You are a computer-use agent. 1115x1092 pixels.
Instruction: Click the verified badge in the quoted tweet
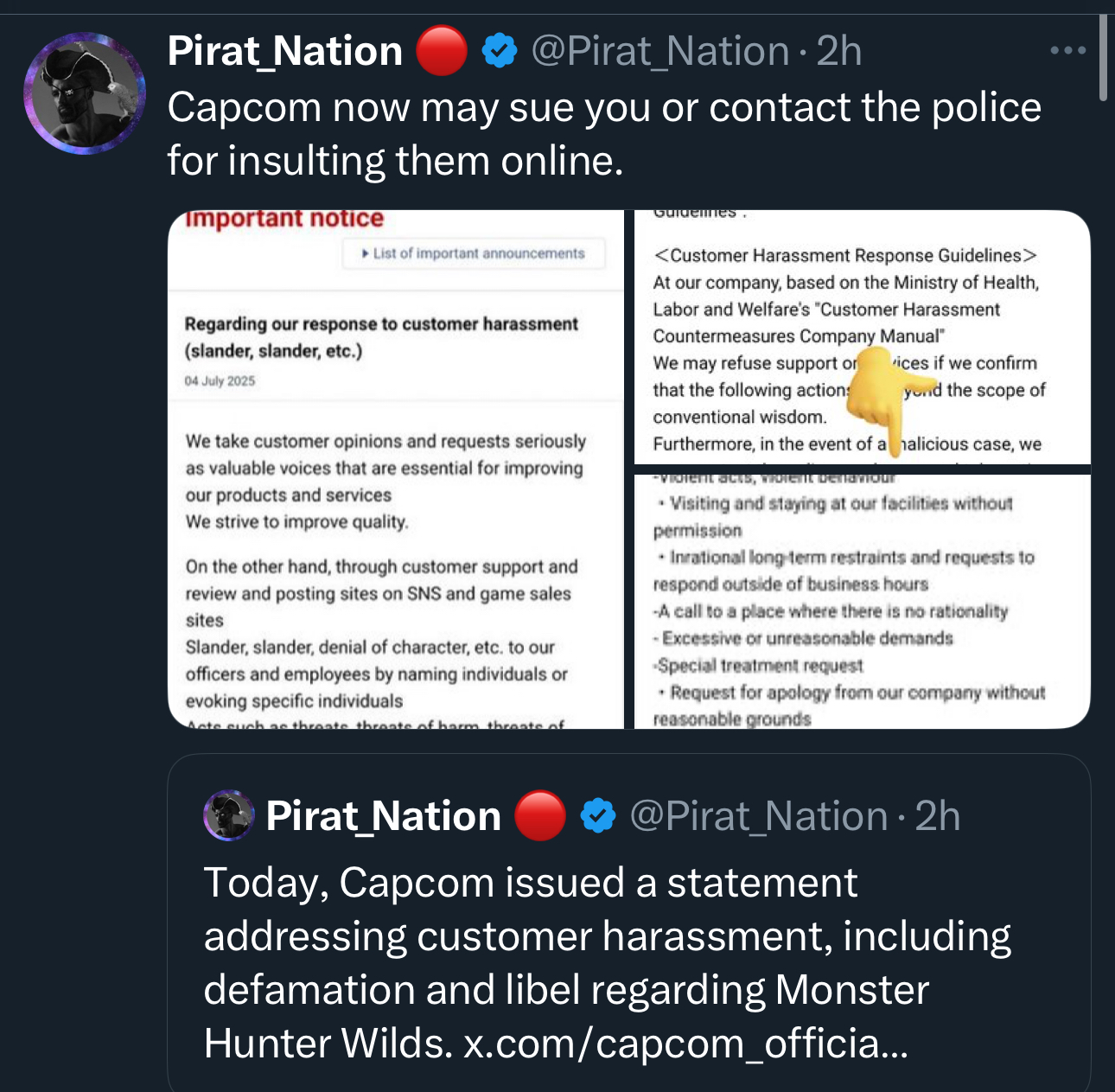click(x=597, y=816)
